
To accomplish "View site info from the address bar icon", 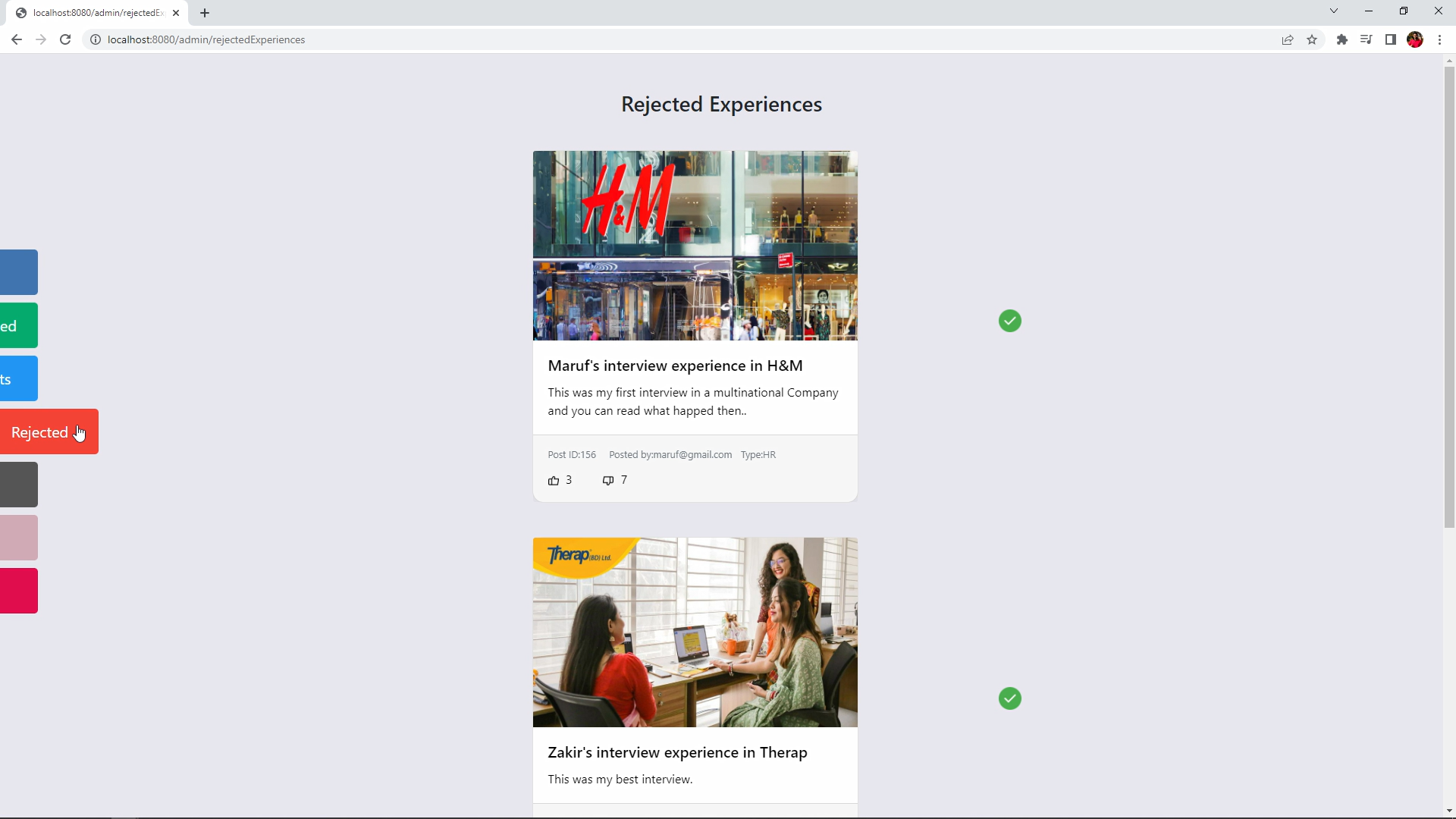I will point(96,39).
